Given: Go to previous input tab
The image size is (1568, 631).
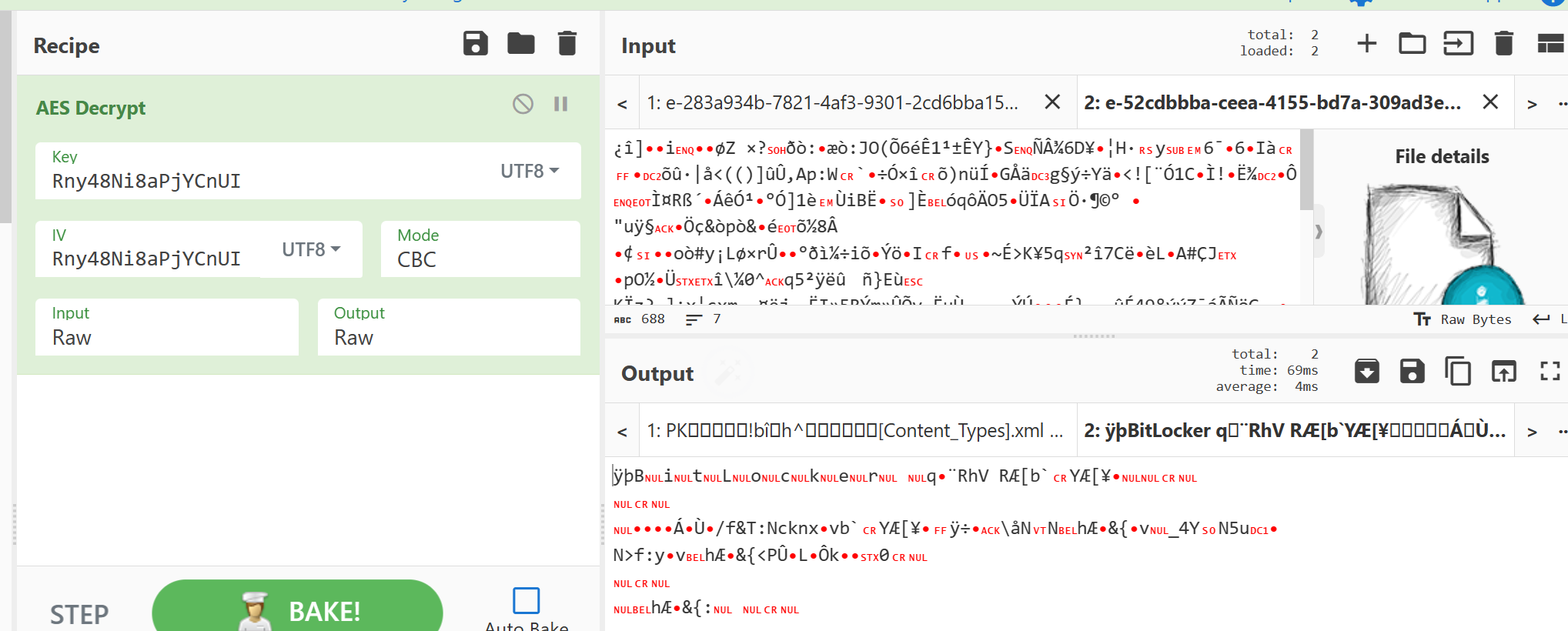Looking at the screenshot, I should 622,104.
